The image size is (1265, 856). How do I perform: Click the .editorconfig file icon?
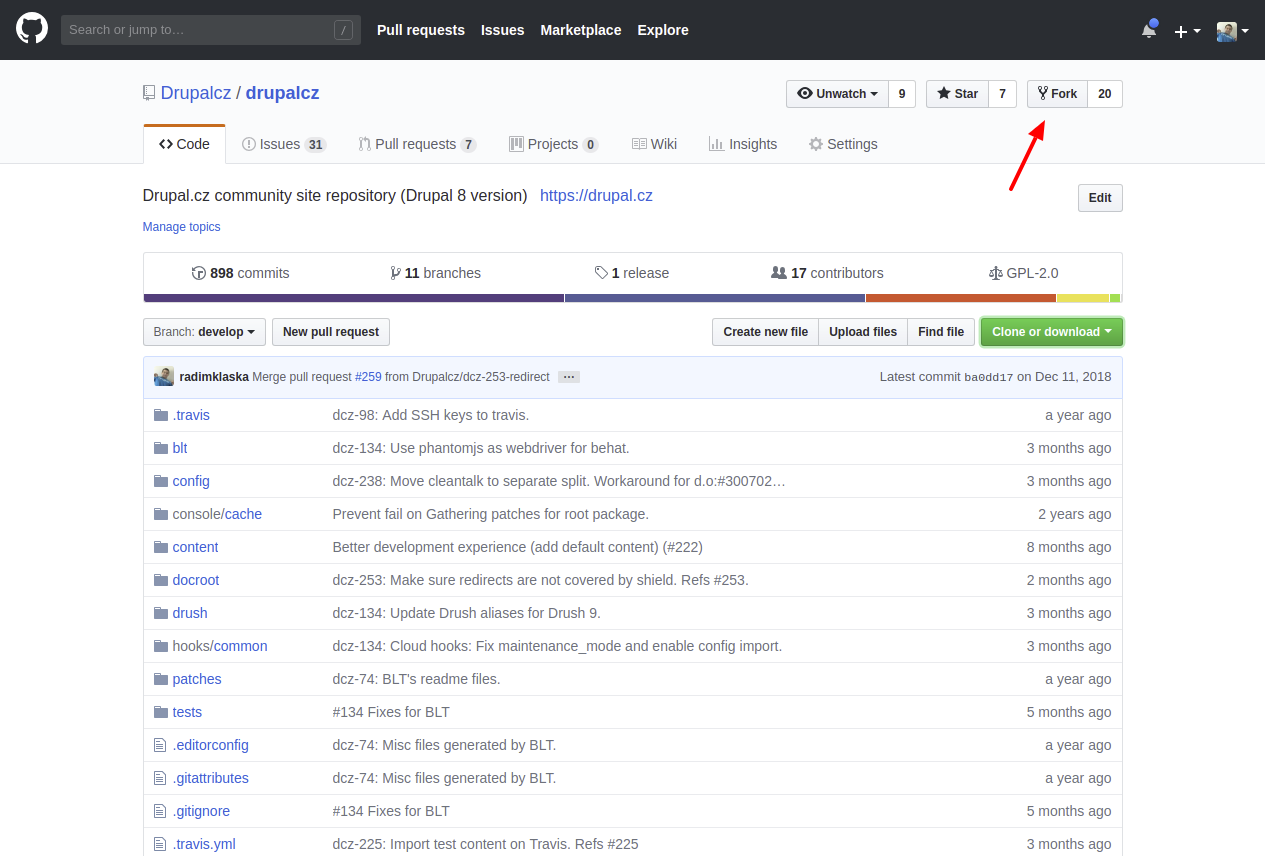pyautogui.click(x=160, y=745)
